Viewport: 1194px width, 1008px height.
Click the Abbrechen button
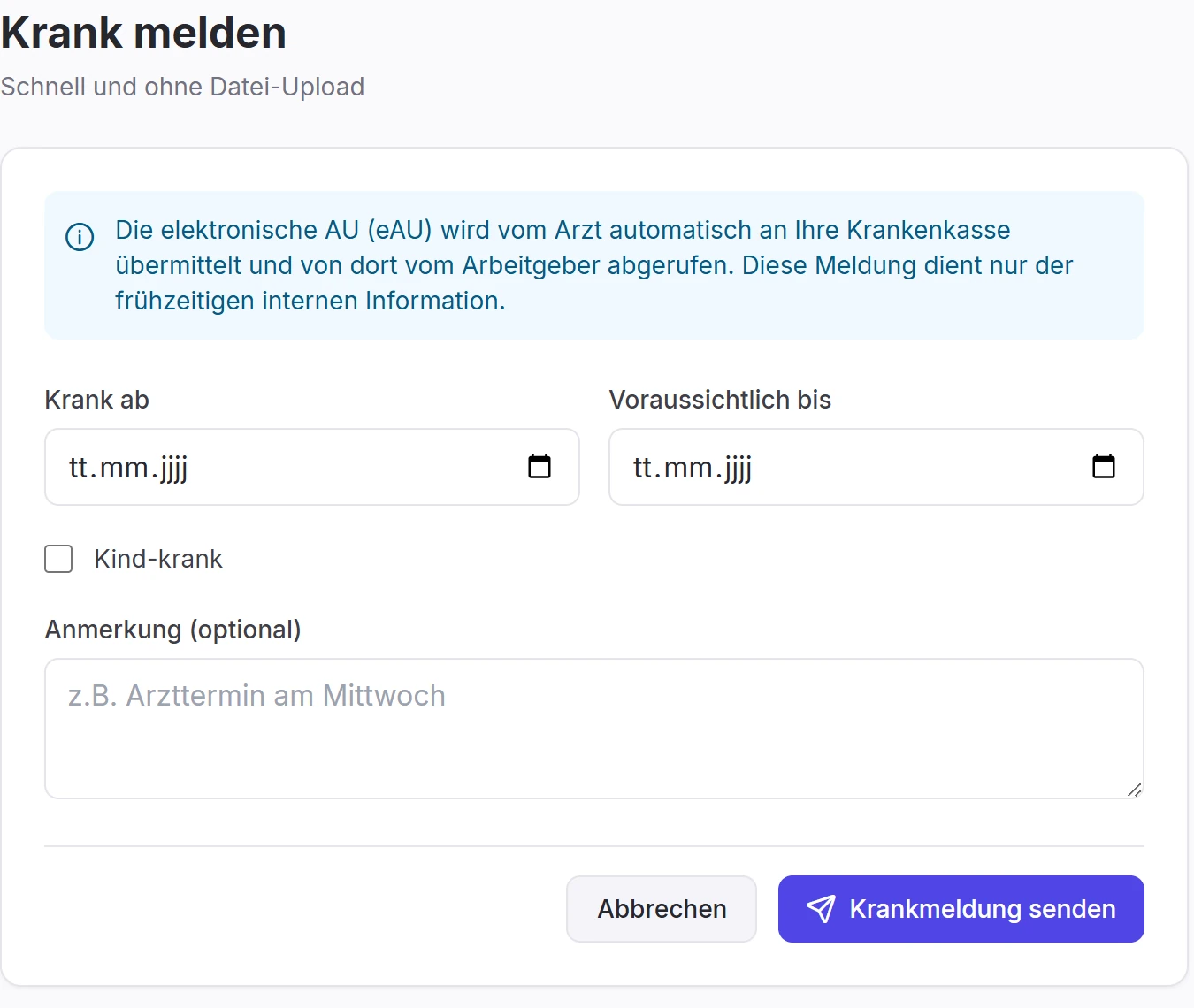(662, 909)
